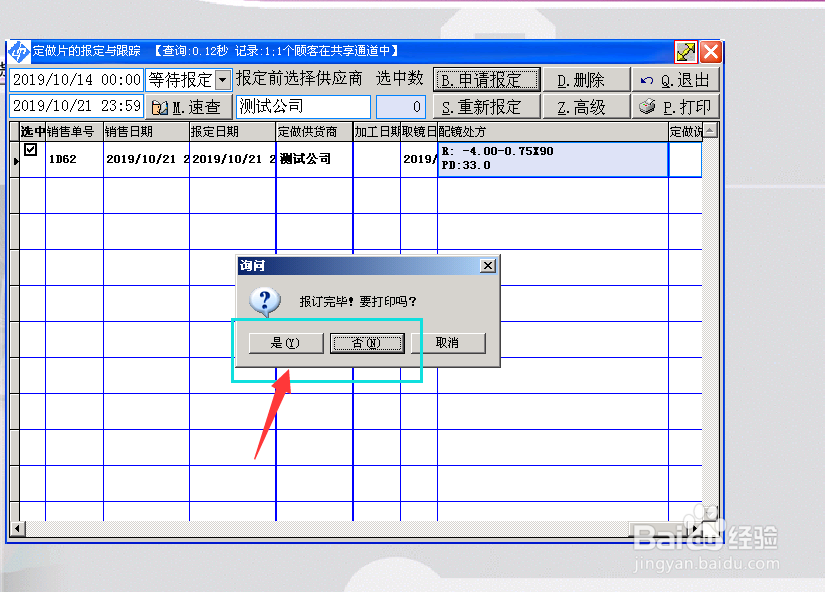
Task: Click the printer icon in the 打印 button
Action: [x=646, y=105]
